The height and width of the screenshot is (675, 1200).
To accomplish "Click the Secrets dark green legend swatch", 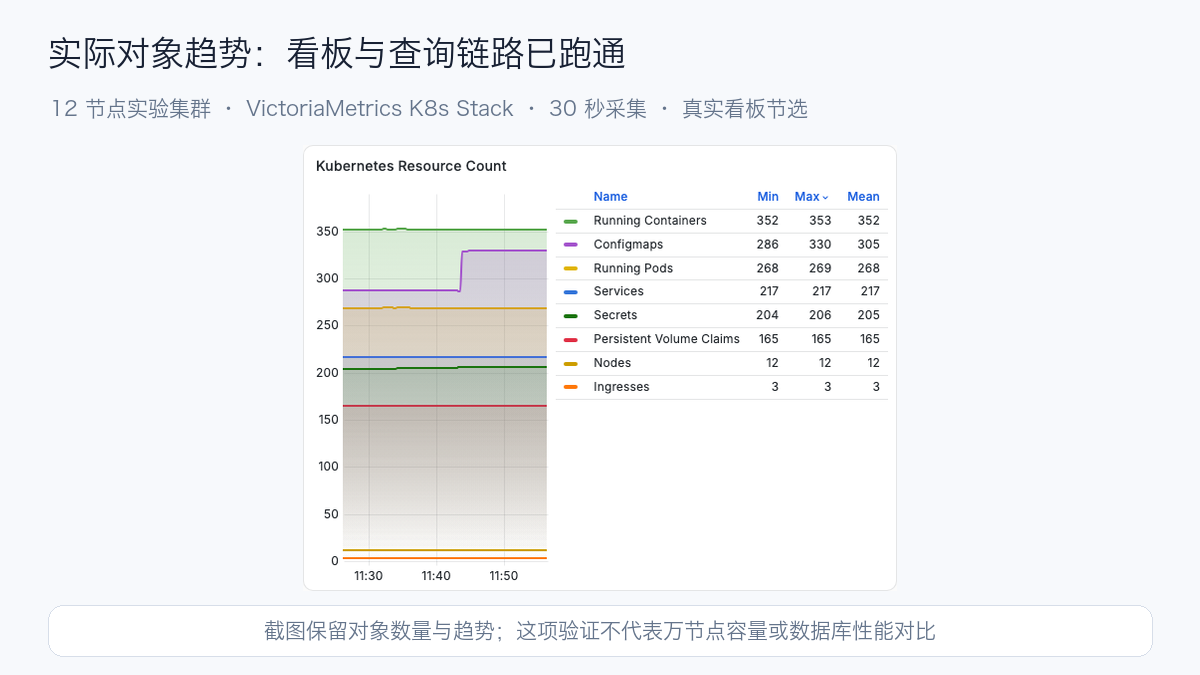I will click(x=571, y=316).
